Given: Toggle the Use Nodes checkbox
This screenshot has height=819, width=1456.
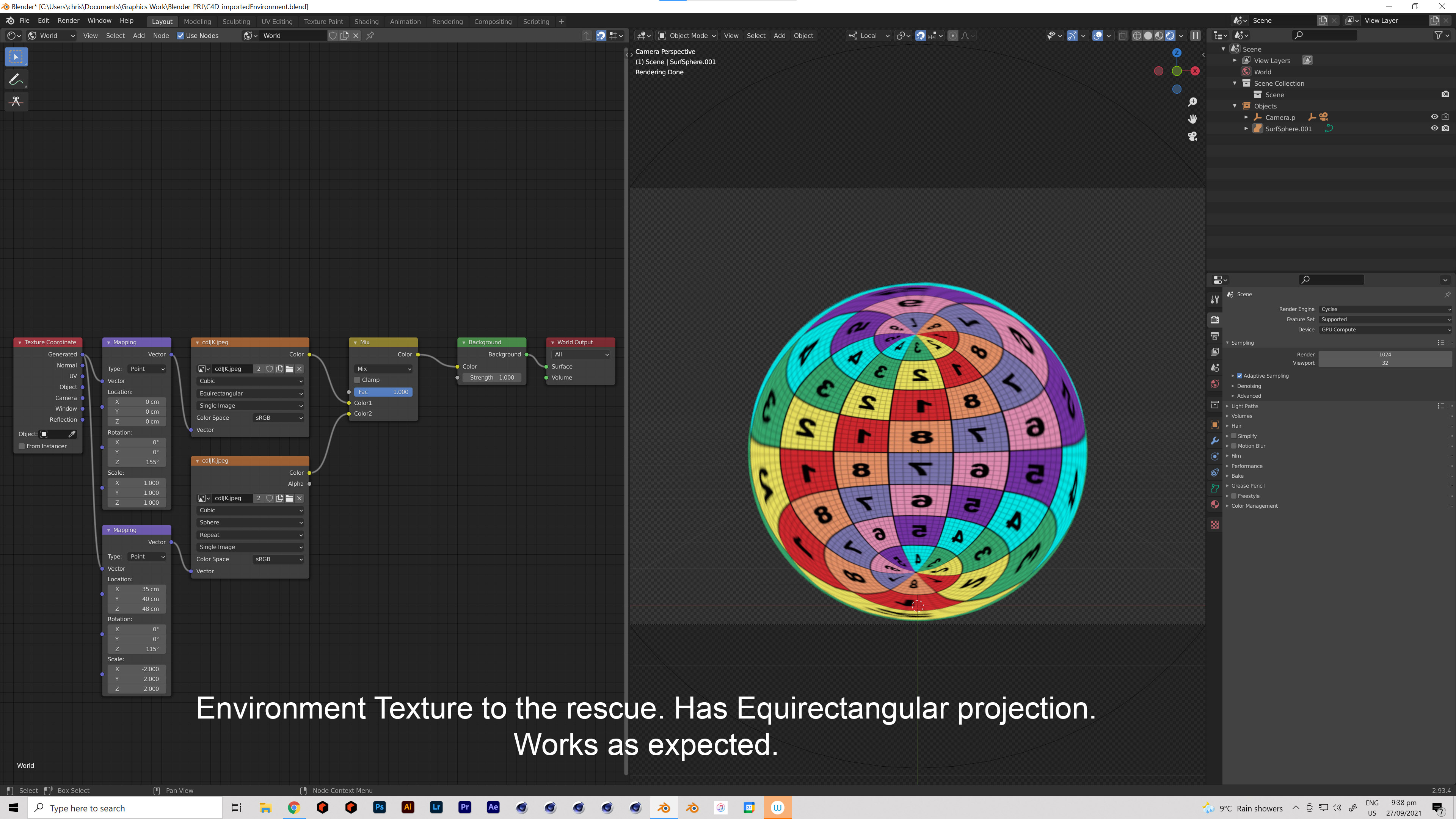Looking at the screenshot, I should 180,36.
